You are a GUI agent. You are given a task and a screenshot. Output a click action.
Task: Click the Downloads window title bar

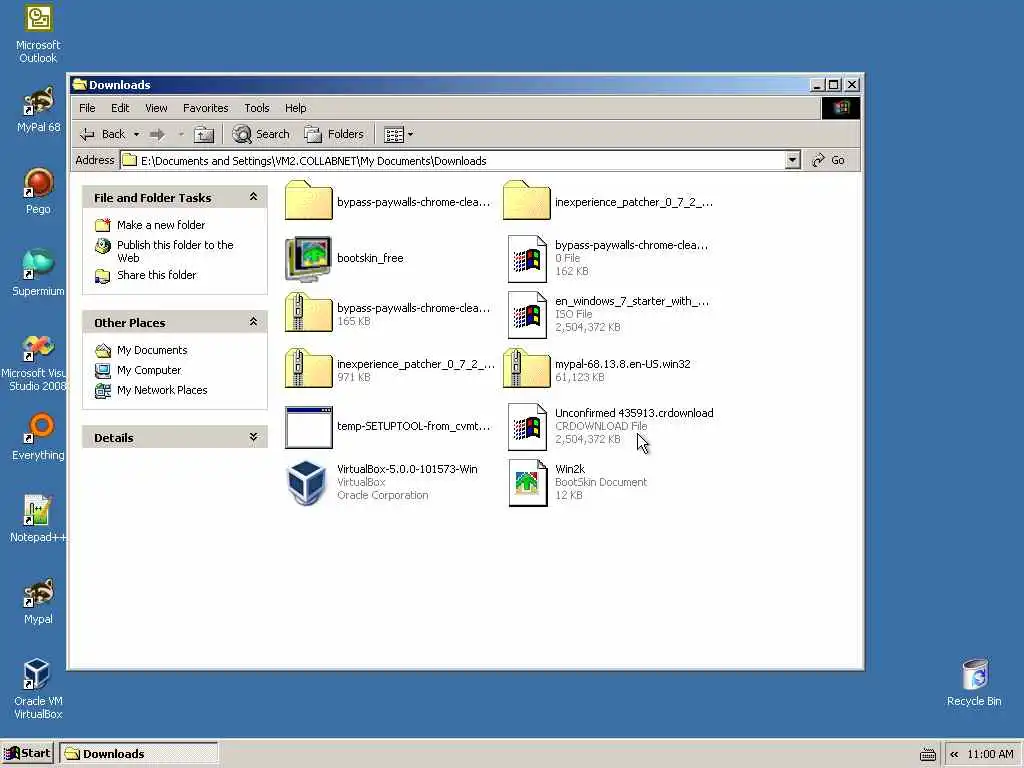441,85
